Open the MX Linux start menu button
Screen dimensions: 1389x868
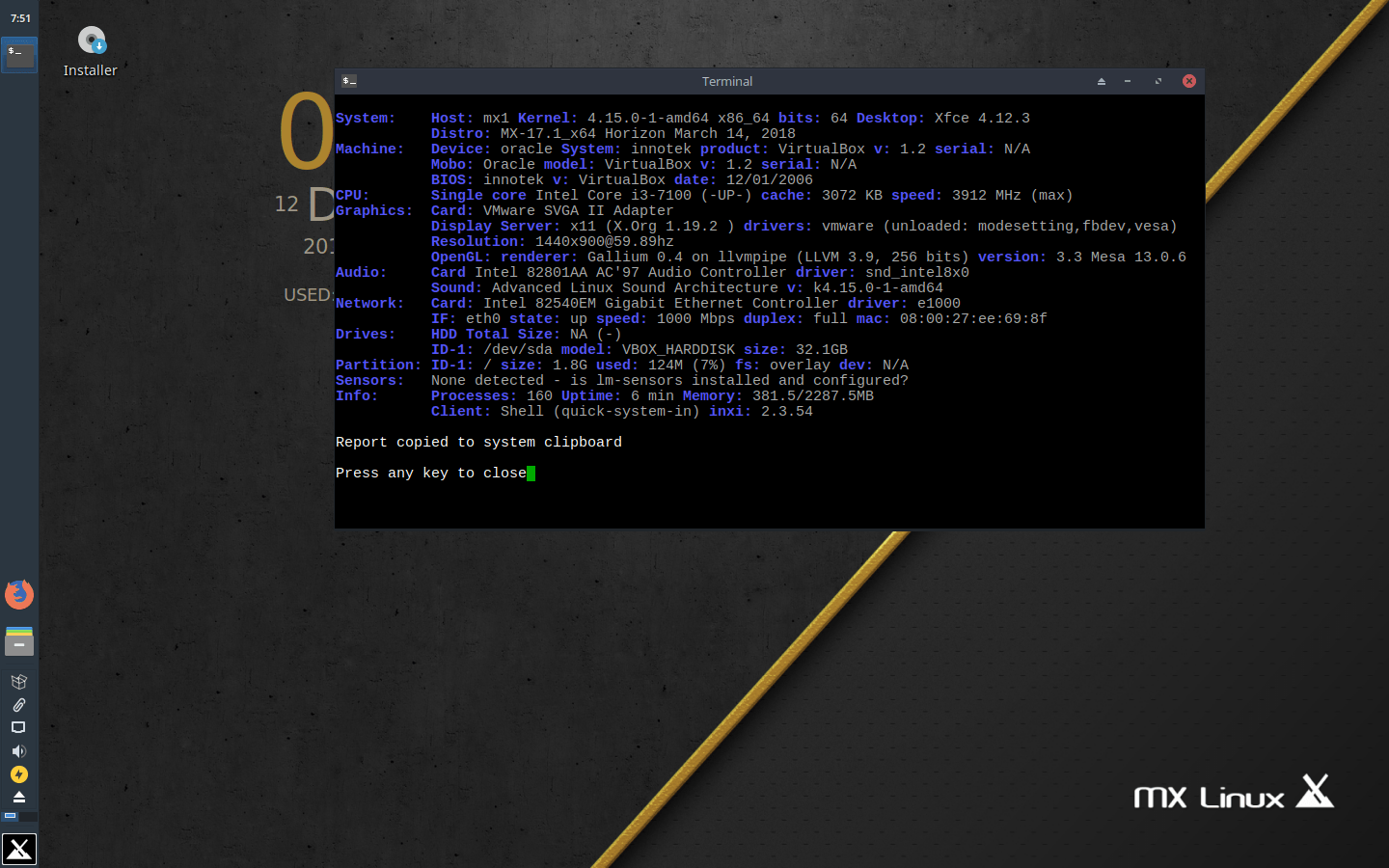tap(19, 849)
